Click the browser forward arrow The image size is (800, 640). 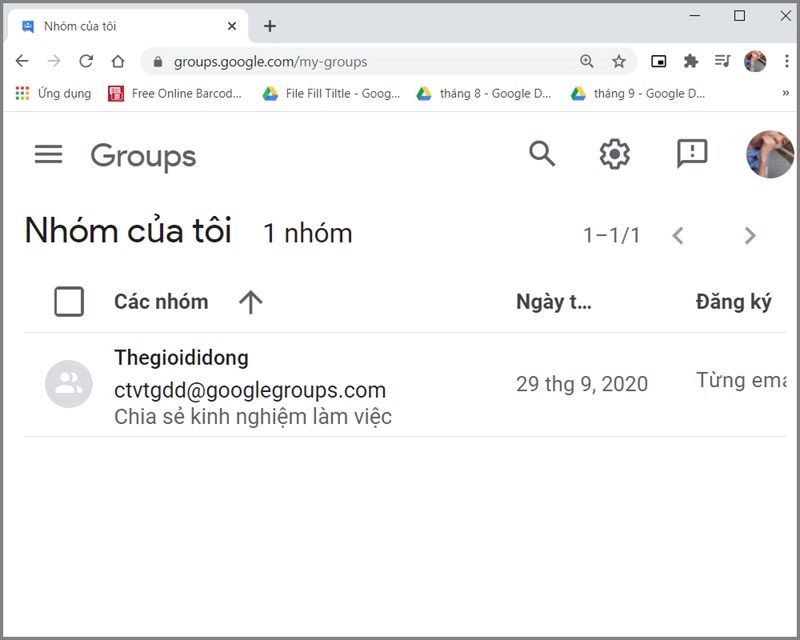click(x=54, y=61)
